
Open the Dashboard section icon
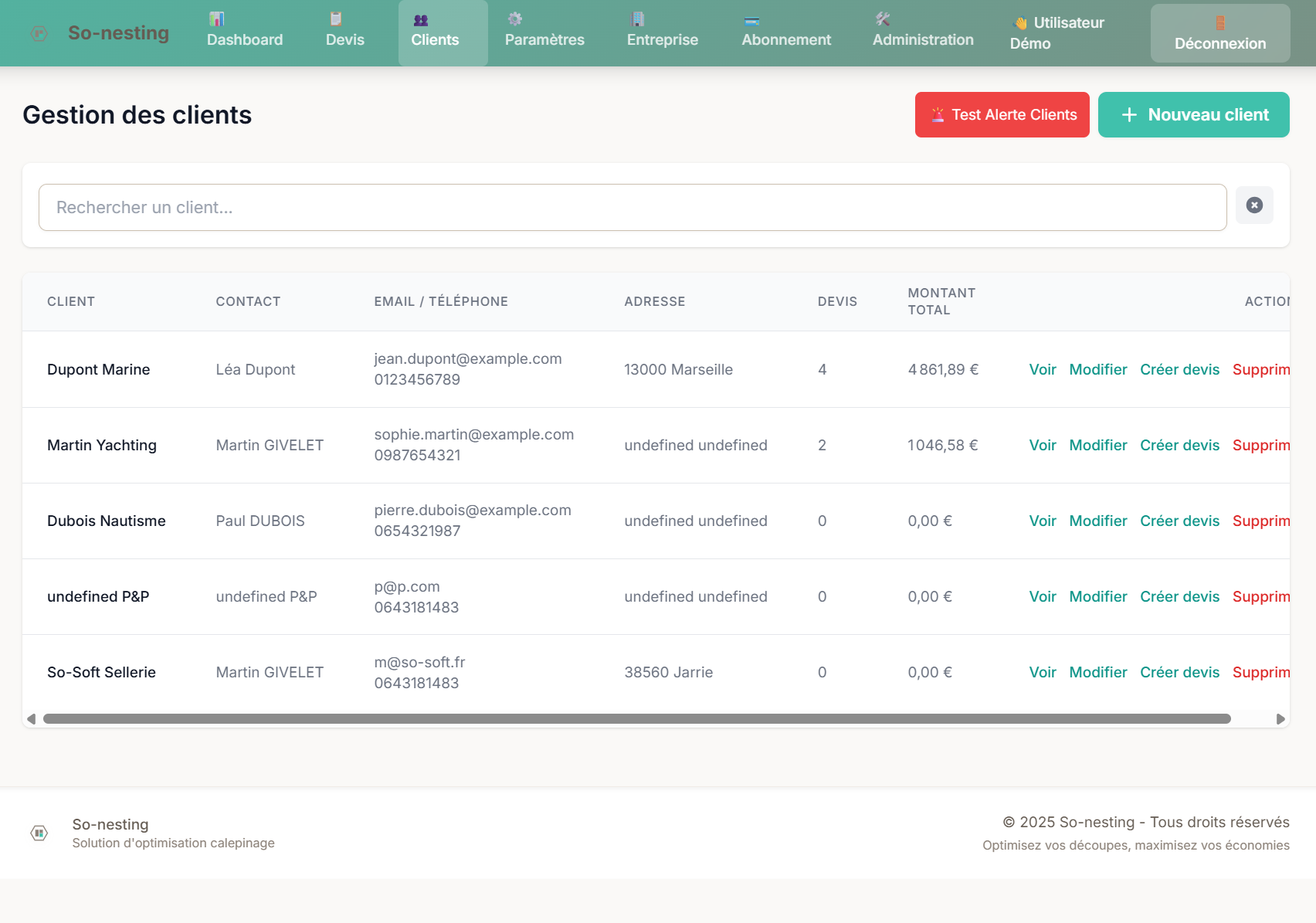216,18
